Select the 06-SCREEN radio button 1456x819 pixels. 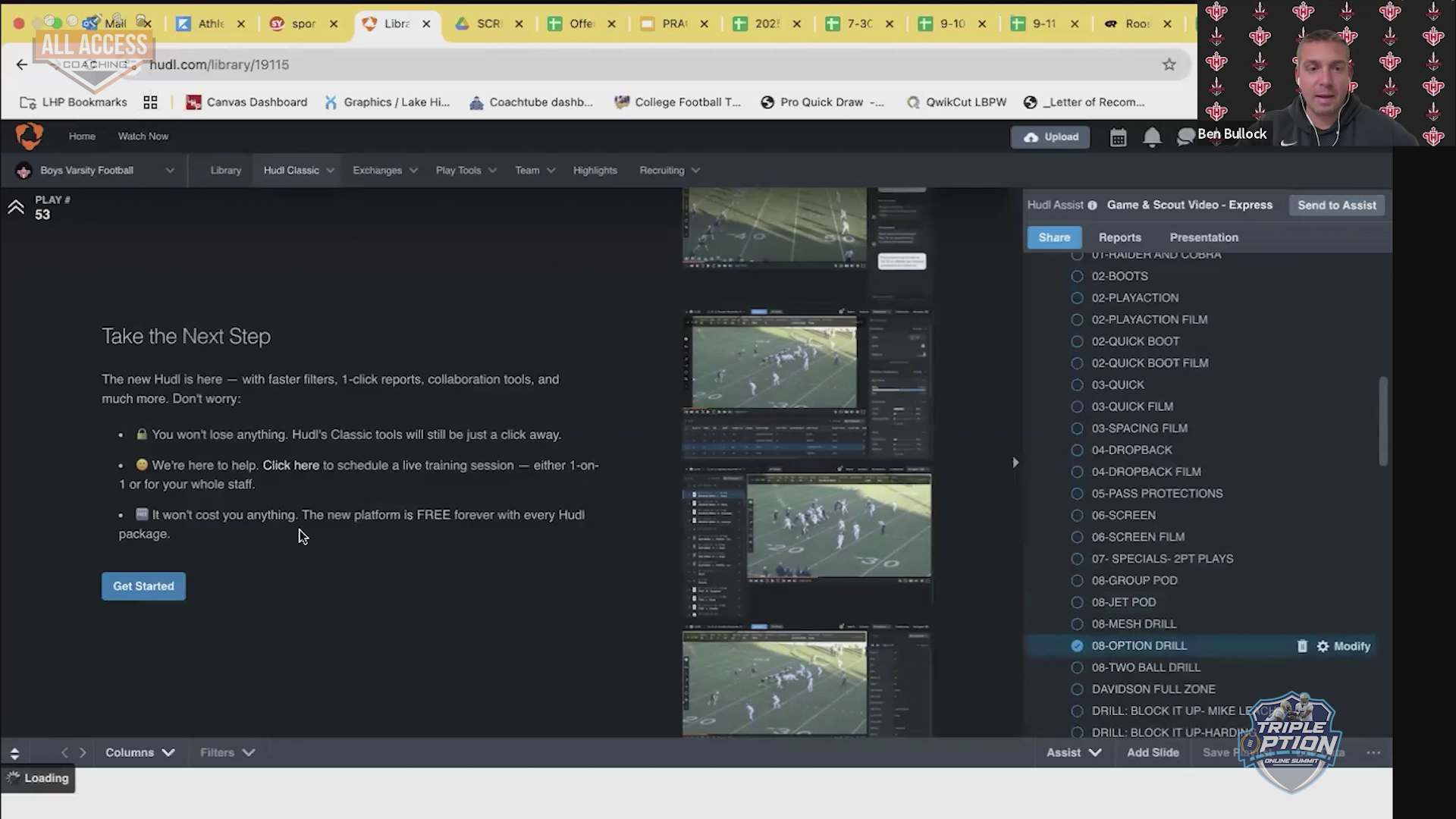point(1077,516)
